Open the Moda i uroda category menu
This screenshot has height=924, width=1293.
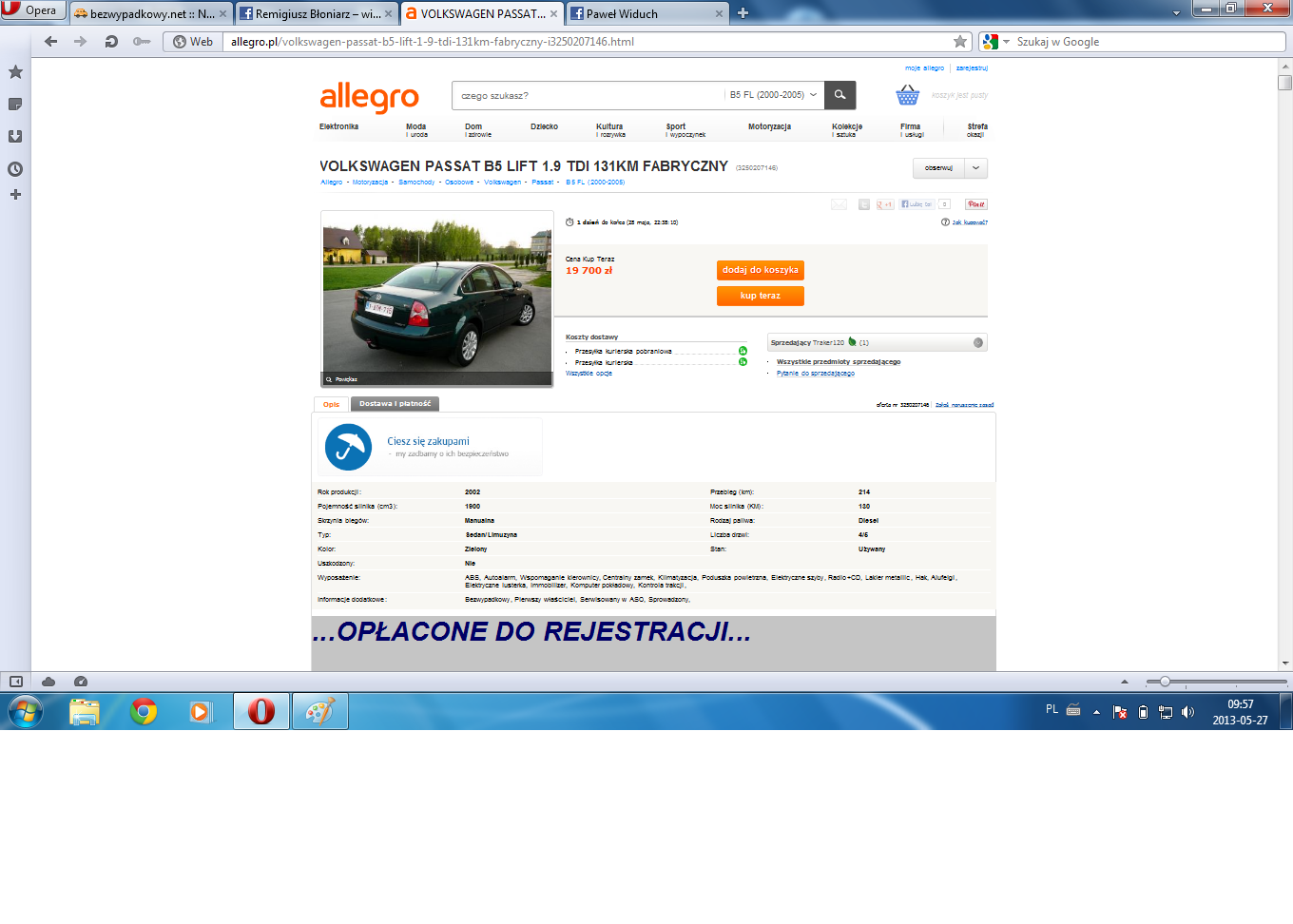point(416,130)
